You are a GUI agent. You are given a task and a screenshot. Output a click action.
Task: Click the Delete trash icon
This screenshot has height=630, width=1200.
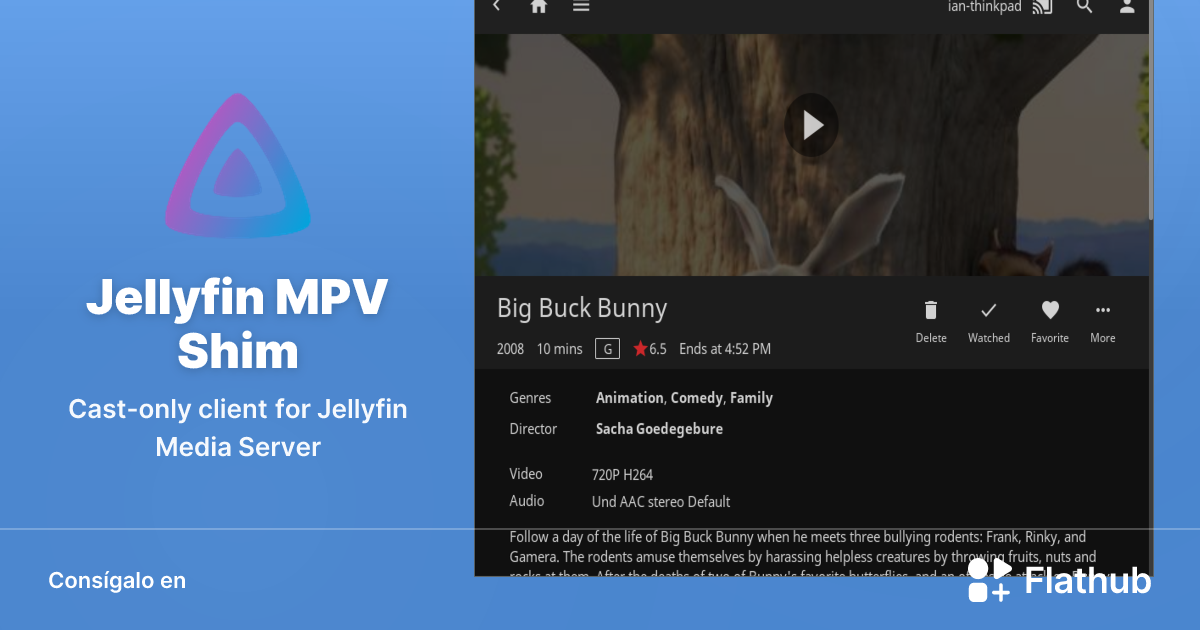[x=931, y=311]
